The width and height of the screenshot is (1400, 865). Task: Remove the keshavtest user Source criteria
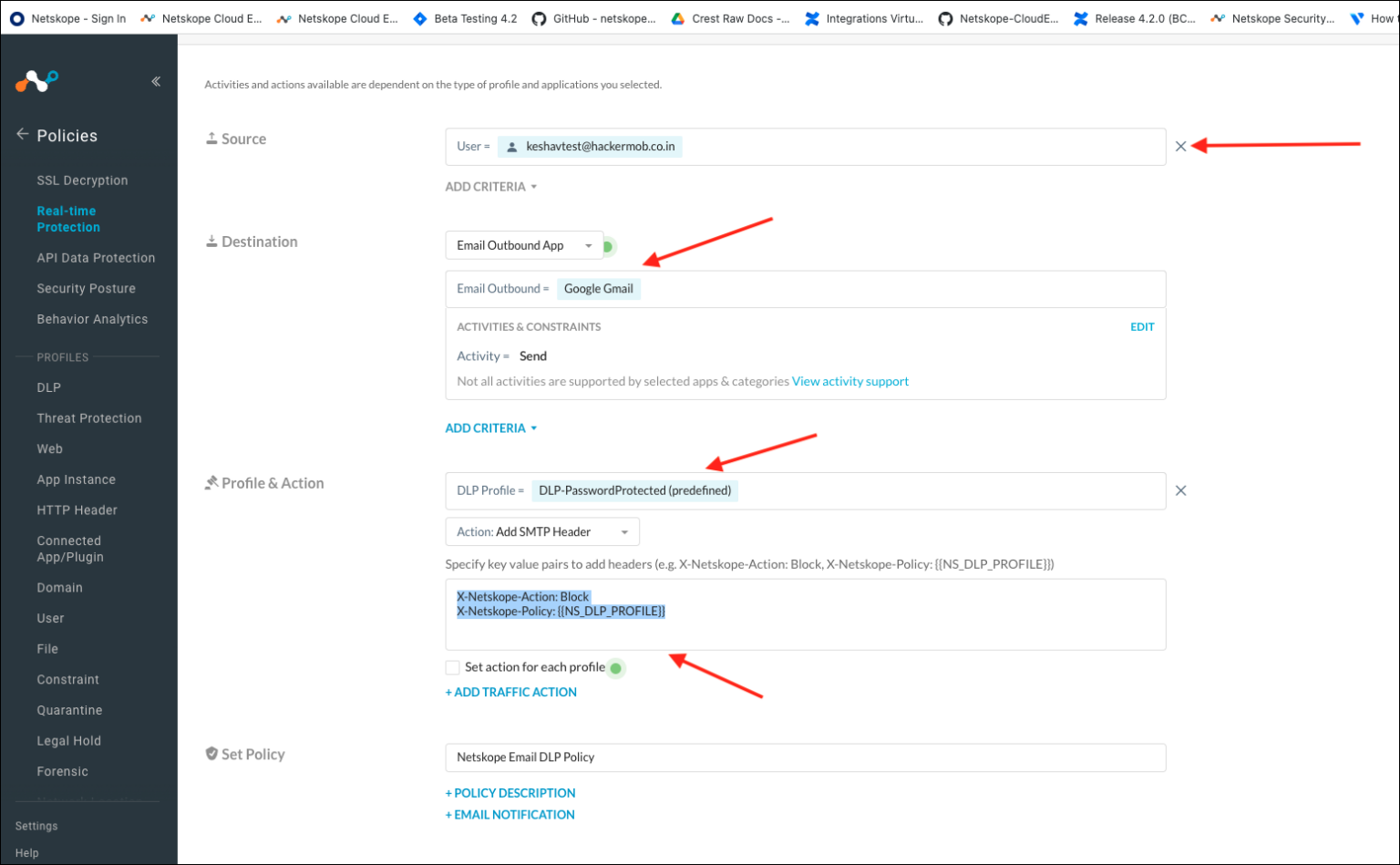click(x=1180, y=146)
